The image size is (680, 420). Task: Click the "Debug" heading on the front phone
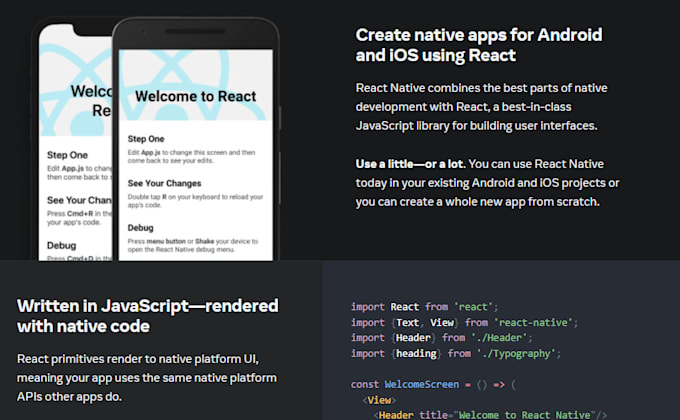(x=140, y=228)
